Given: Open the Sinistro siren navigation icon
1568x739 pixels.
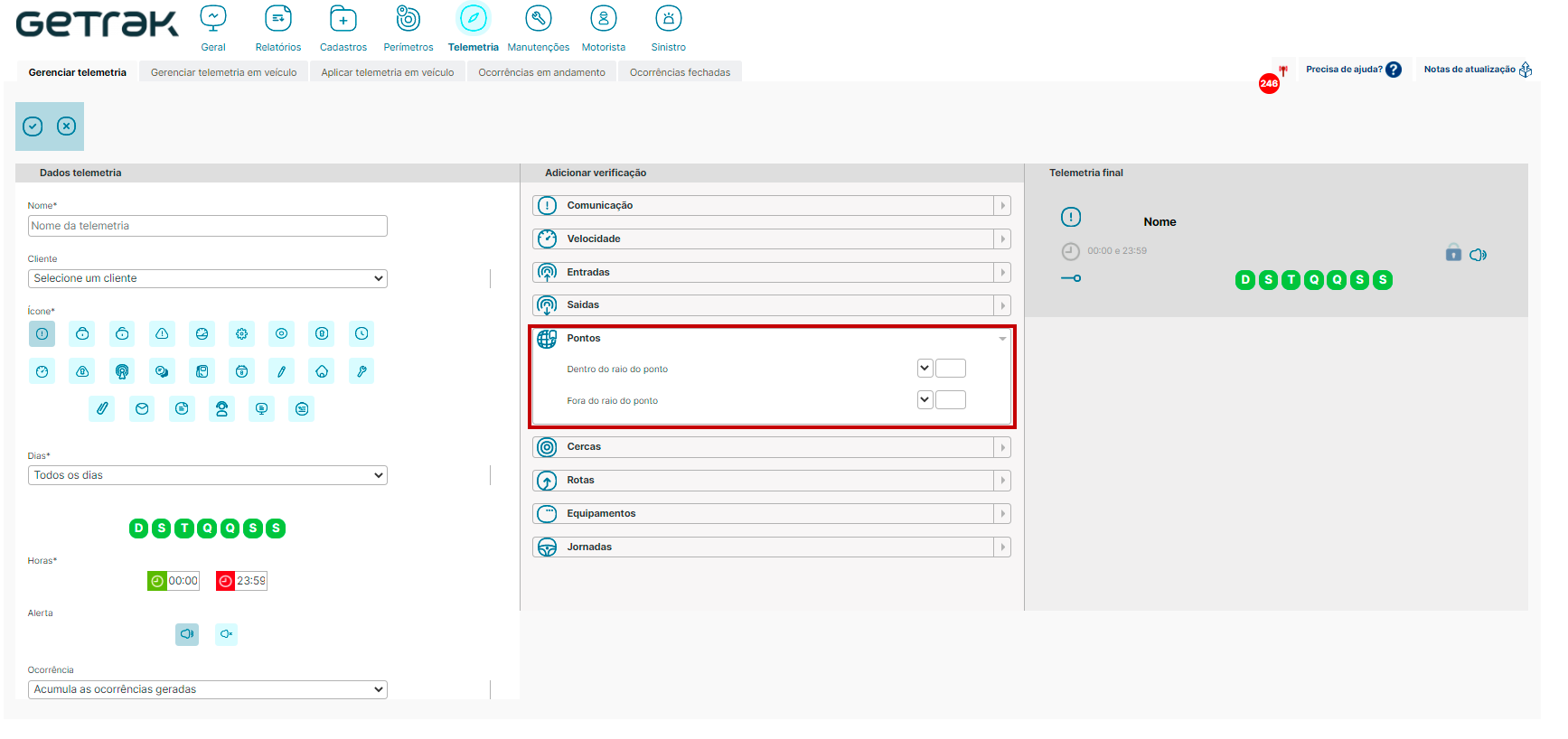Looking at the screenshot, I should coord(669,18).
